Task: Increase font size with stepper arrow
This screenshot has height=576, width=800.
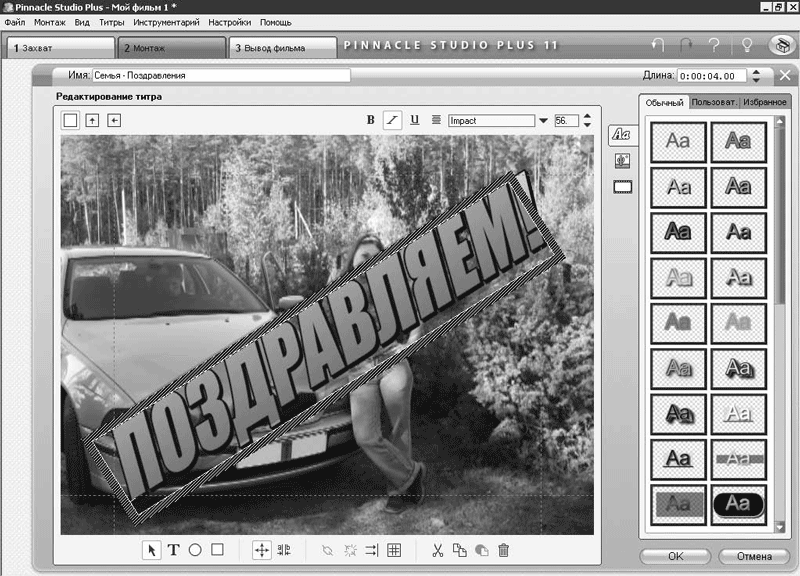Action: (587, 116)
